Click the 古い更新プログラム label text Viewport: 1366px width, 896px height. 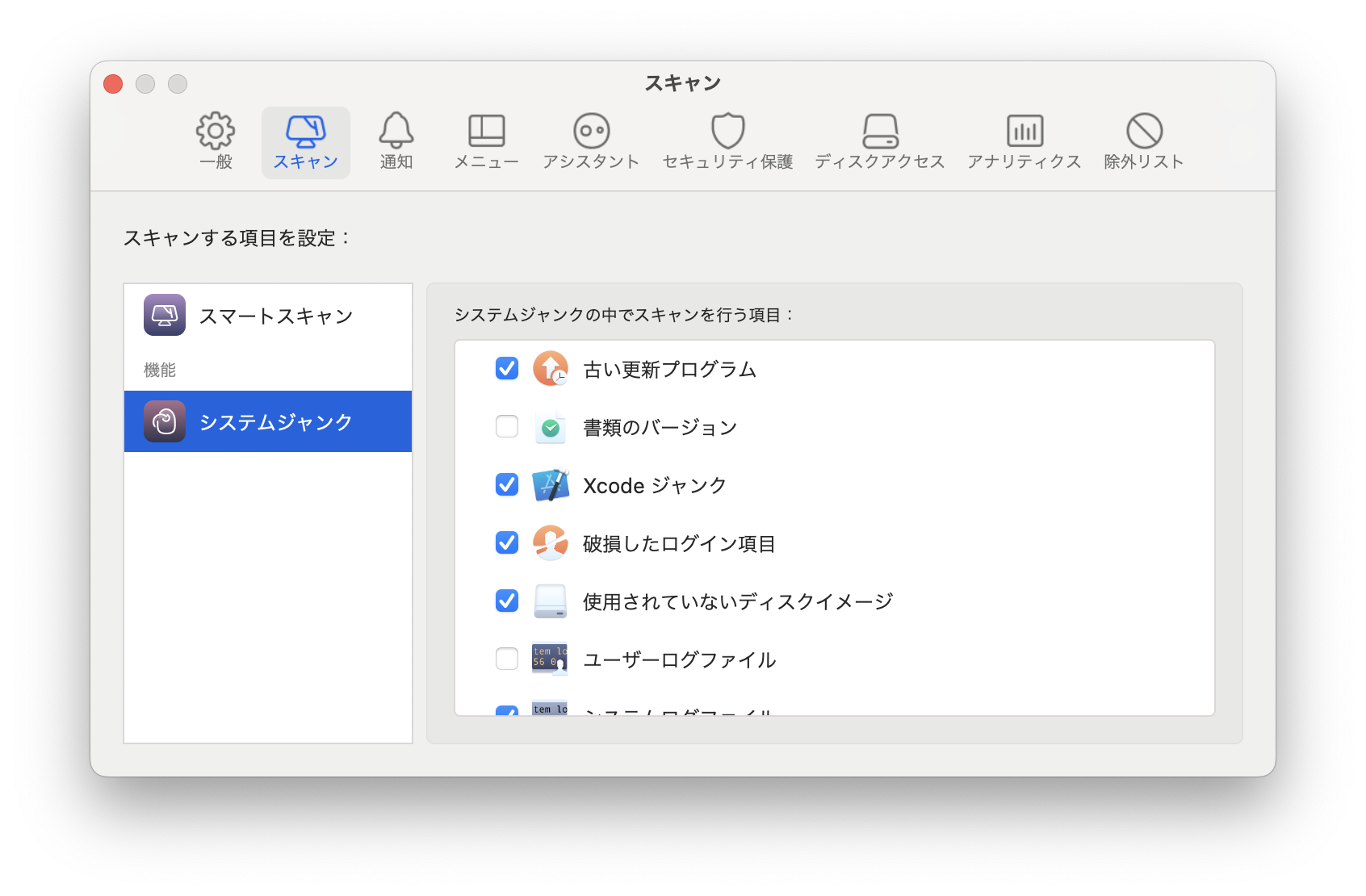[x=670, y=370]
